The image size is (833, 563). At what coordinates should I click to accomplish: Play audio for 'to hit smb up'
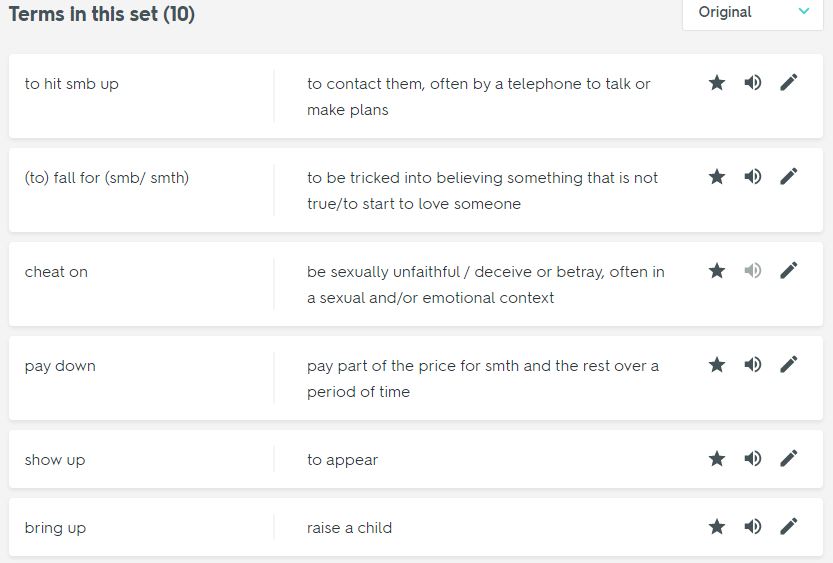tap(753, 82)
